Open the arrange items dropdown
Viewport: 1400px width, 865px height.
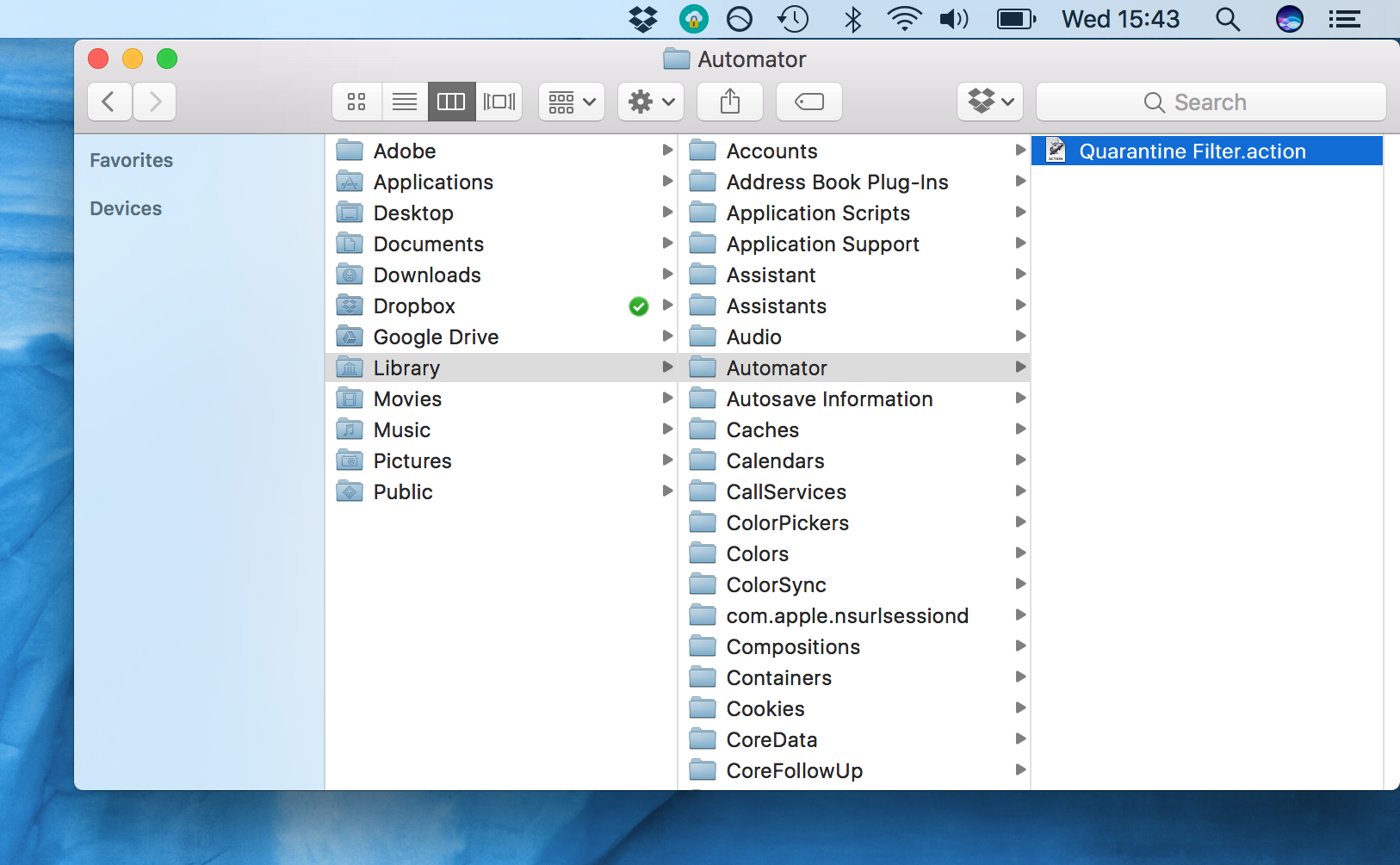click(x=572, y=102)
